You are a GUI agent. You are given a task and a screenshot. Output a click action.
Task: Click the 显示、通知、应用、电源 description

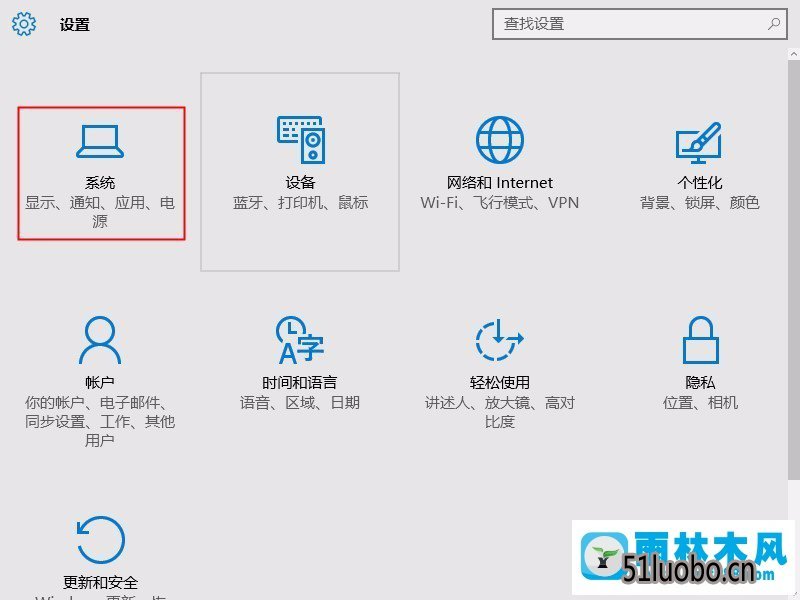100,212
